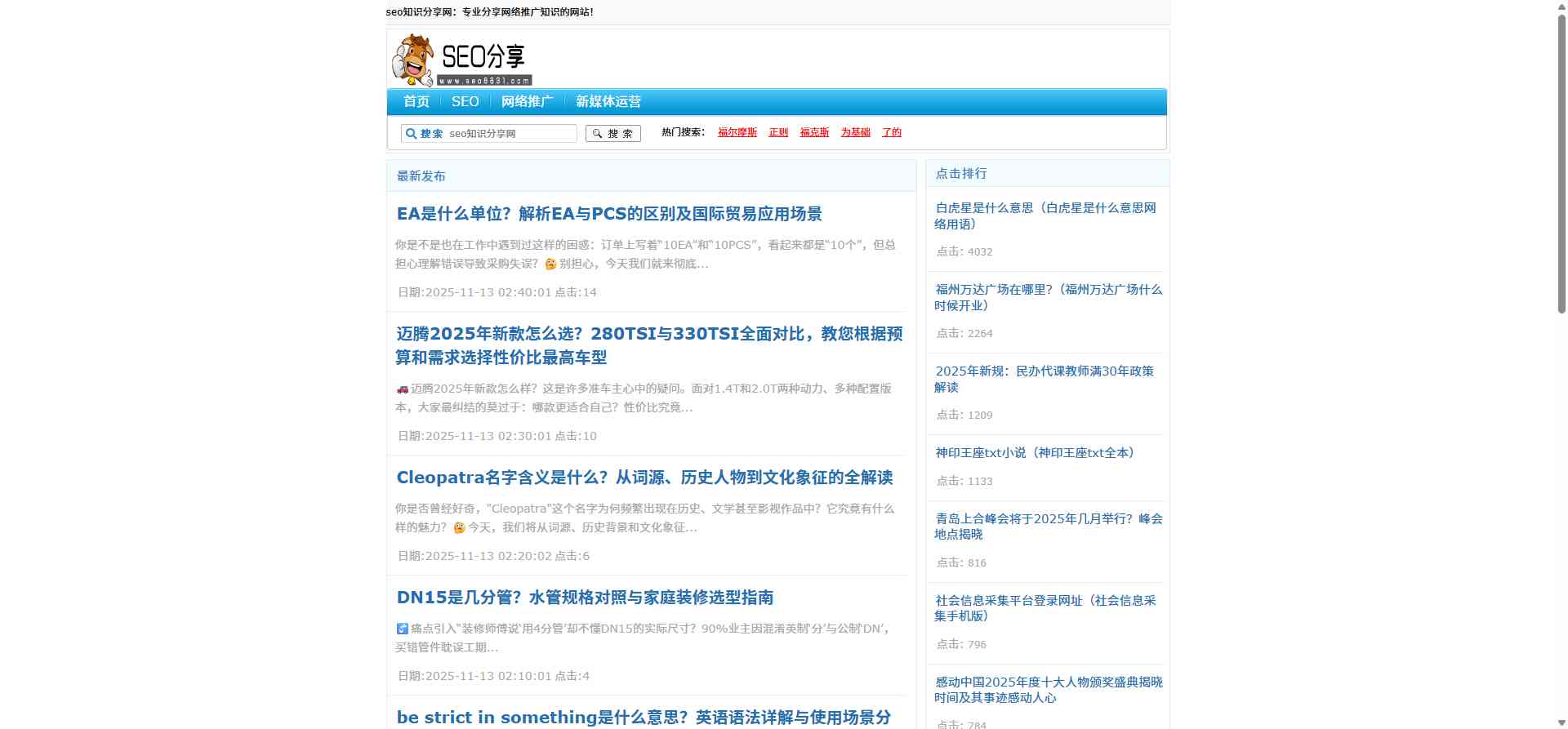Open the Cleopatra名字含义 article

click(644, 478)
